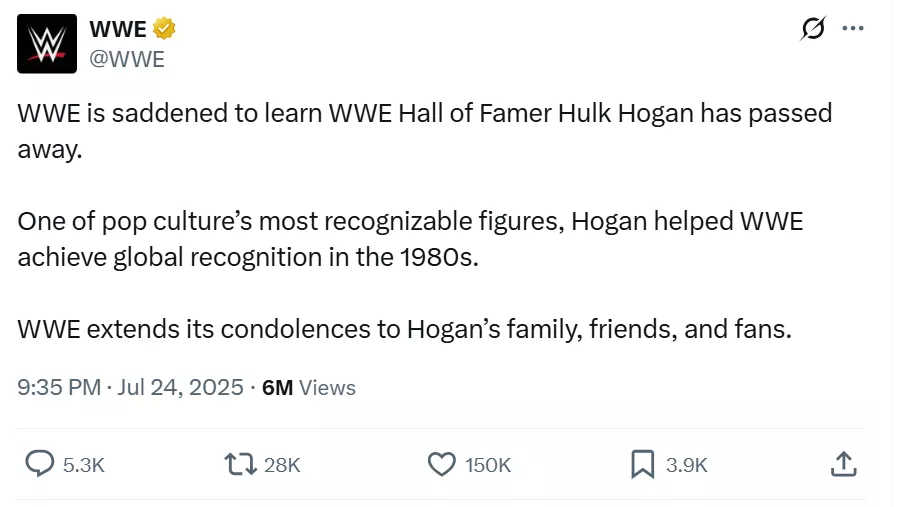Click the gold verified badge
This screenshot has height=507, width=921.
click(164, 29)
